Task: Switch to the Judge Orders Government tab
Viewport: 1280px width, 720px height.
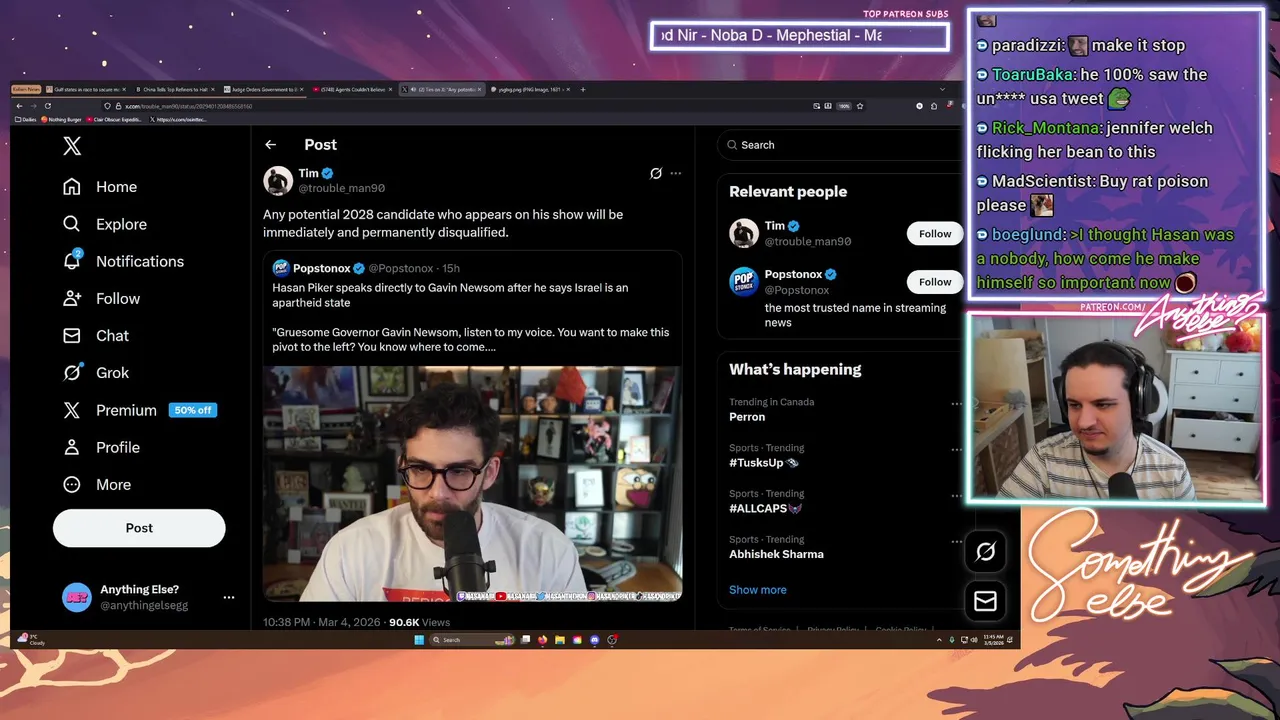Action: click(x=263, y=89)
